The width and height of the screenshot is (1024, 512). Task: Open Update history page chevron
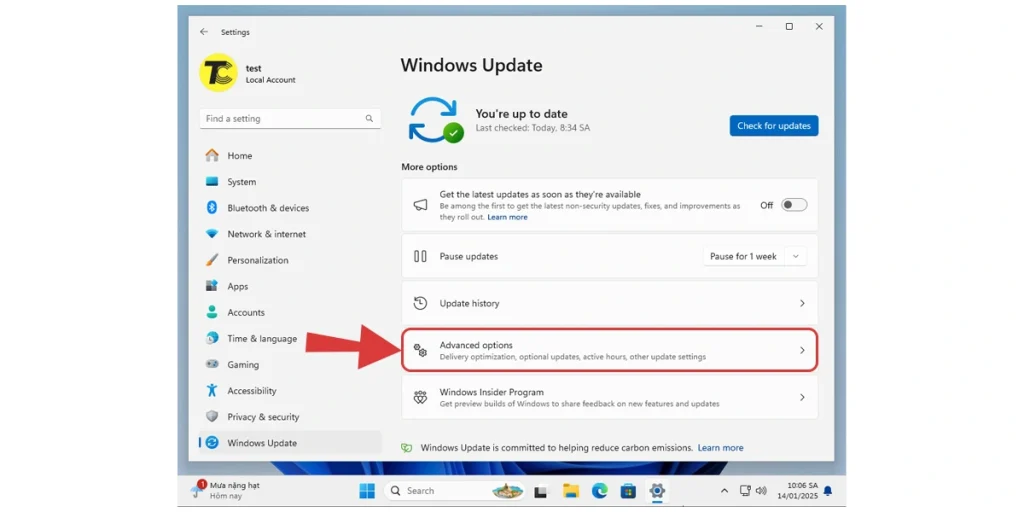pos(801,303)
